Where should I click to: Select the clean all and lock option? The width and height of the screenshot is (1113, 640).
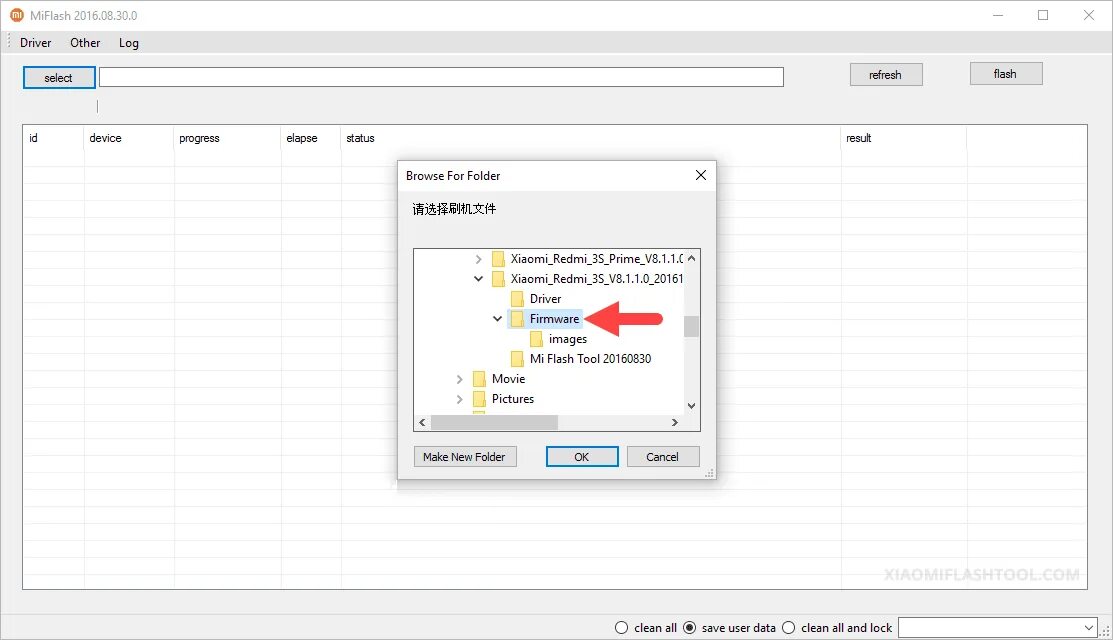[789, 628]
